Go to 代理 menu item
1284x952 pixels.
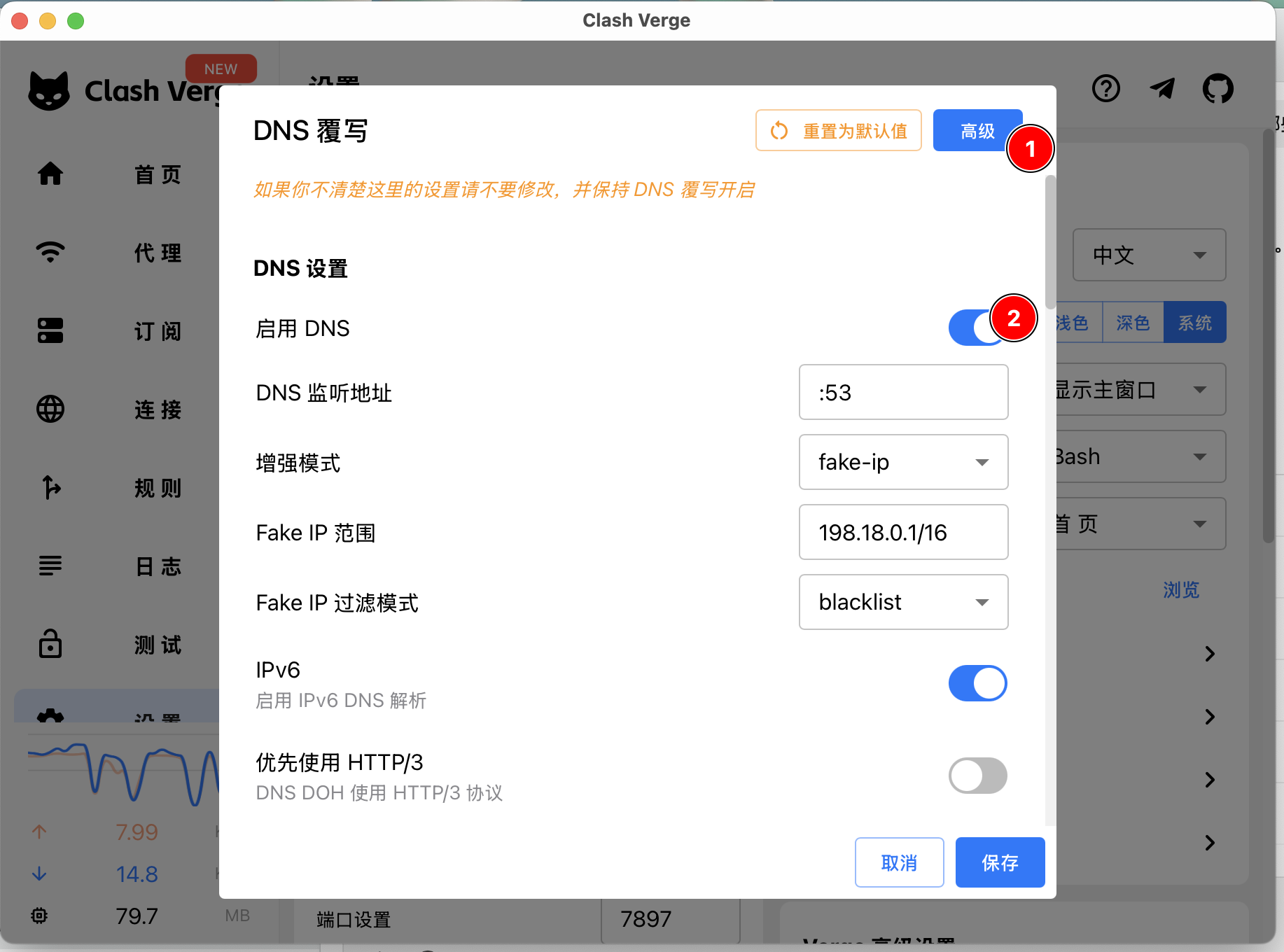(158, 253)
